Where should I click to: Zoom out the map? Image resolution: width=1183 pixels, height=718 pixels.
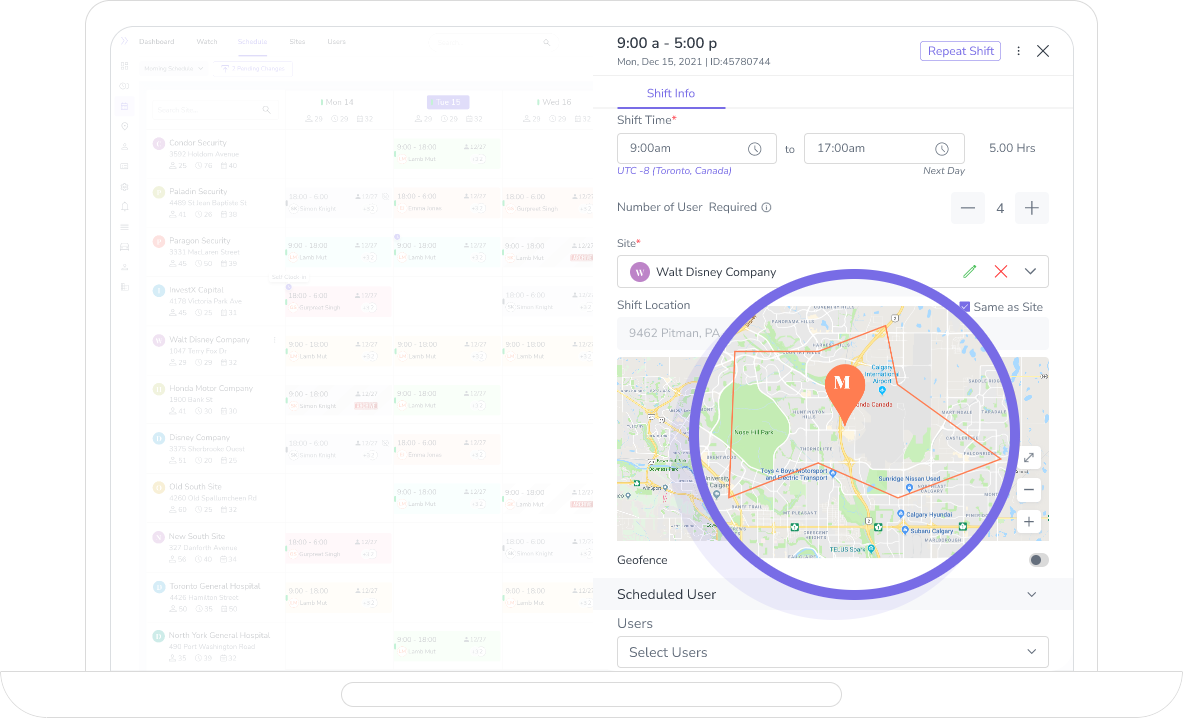click(x=1028, y=489)
